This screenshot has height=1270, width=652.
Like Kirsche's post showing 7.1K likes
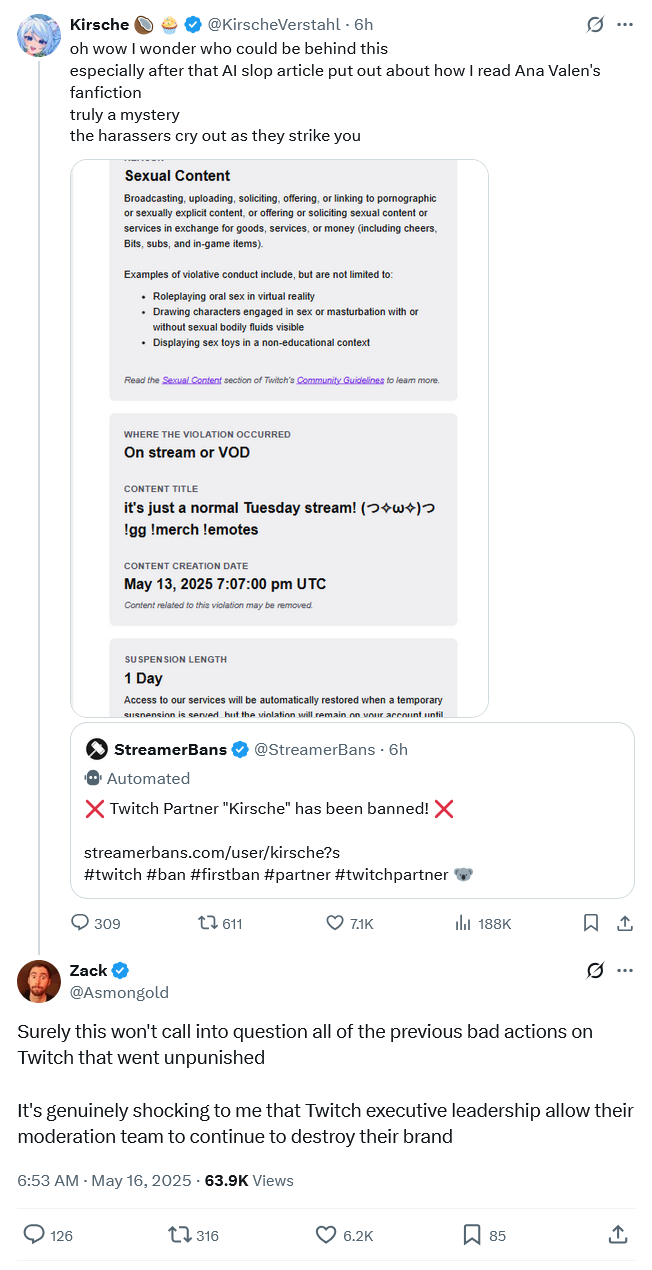tap(336, 923)
